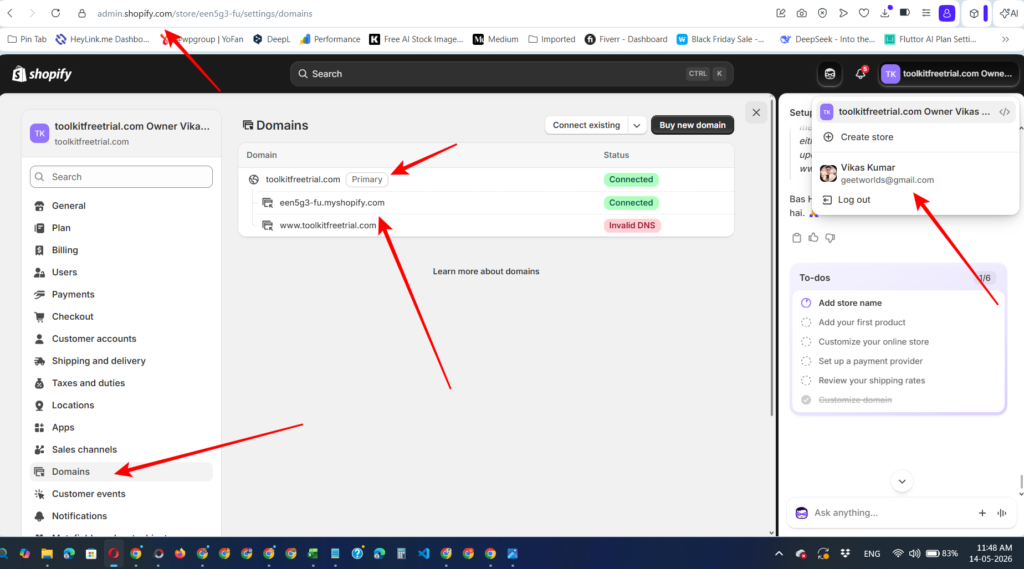The height and width of the screenshot is (569, 1024).
Task: Open the Visual Studio Code taskbar icon
Action: pyautogui.click(x=424, y=554)
